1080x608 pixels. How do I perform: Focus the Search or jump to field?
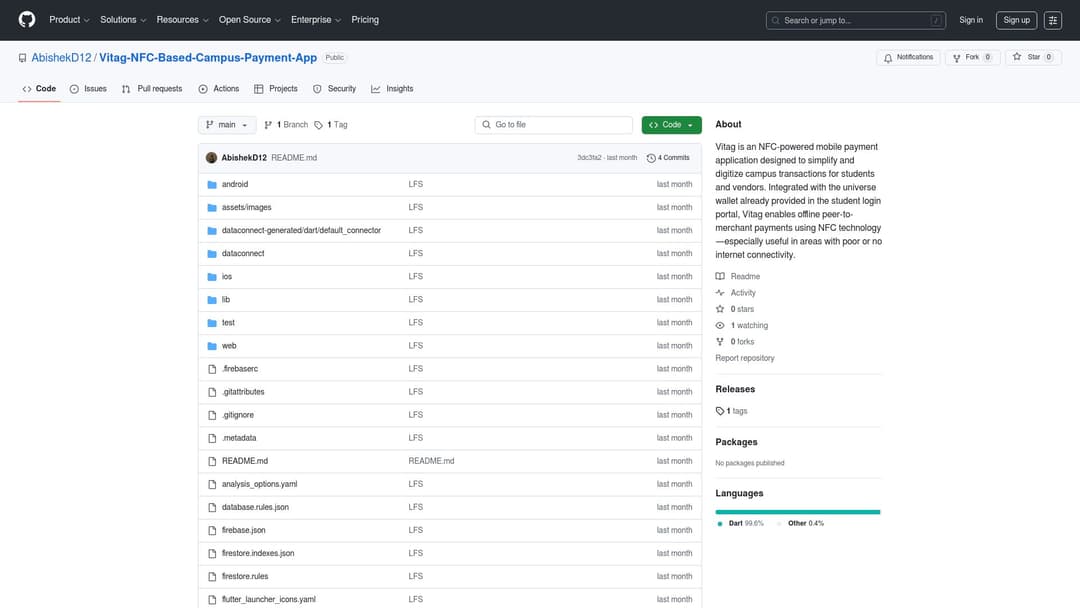[855, 21]
